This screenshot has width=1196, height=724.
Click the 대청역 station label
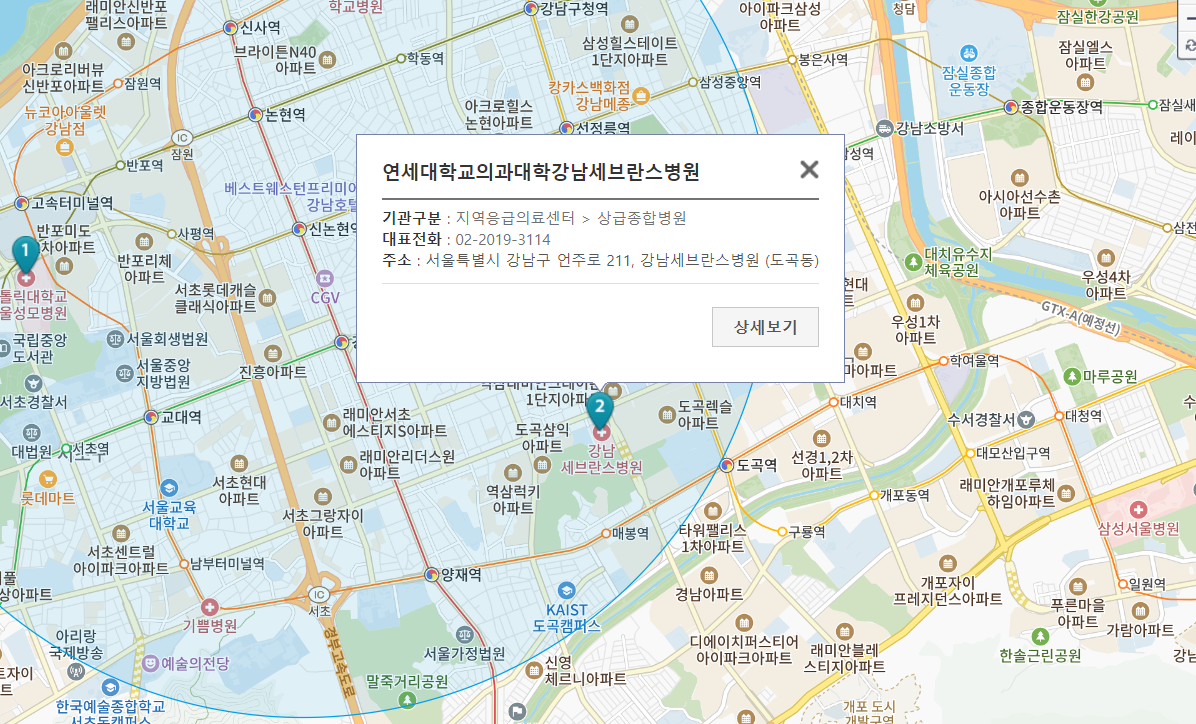click(1083, 416)
